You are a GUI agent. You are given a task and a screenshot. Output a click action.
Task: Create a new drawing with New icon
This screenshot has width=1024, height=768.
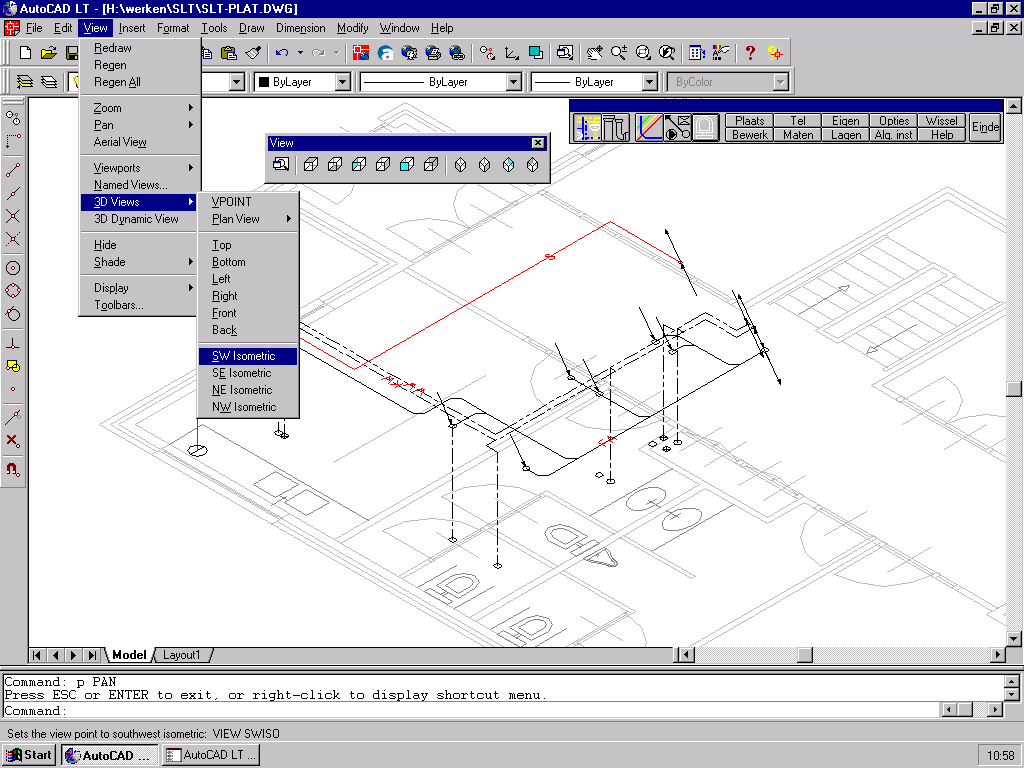25,53
